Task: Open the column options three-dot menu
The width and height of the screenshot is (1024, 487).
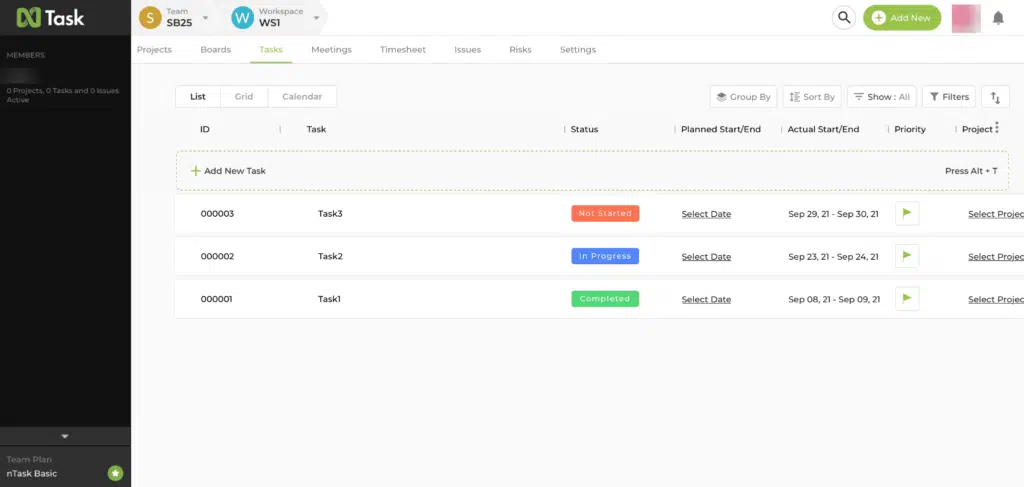Action: tap(997, 128)
